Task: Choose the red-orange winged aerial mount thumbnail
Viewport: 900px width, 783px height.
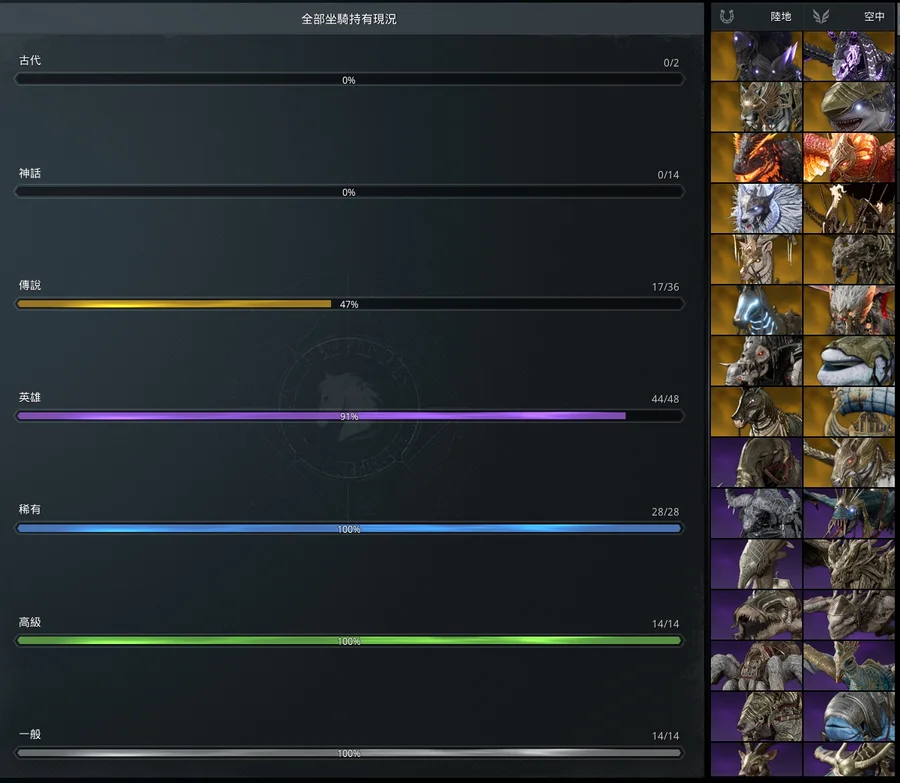Action: [x=849, y=158]
